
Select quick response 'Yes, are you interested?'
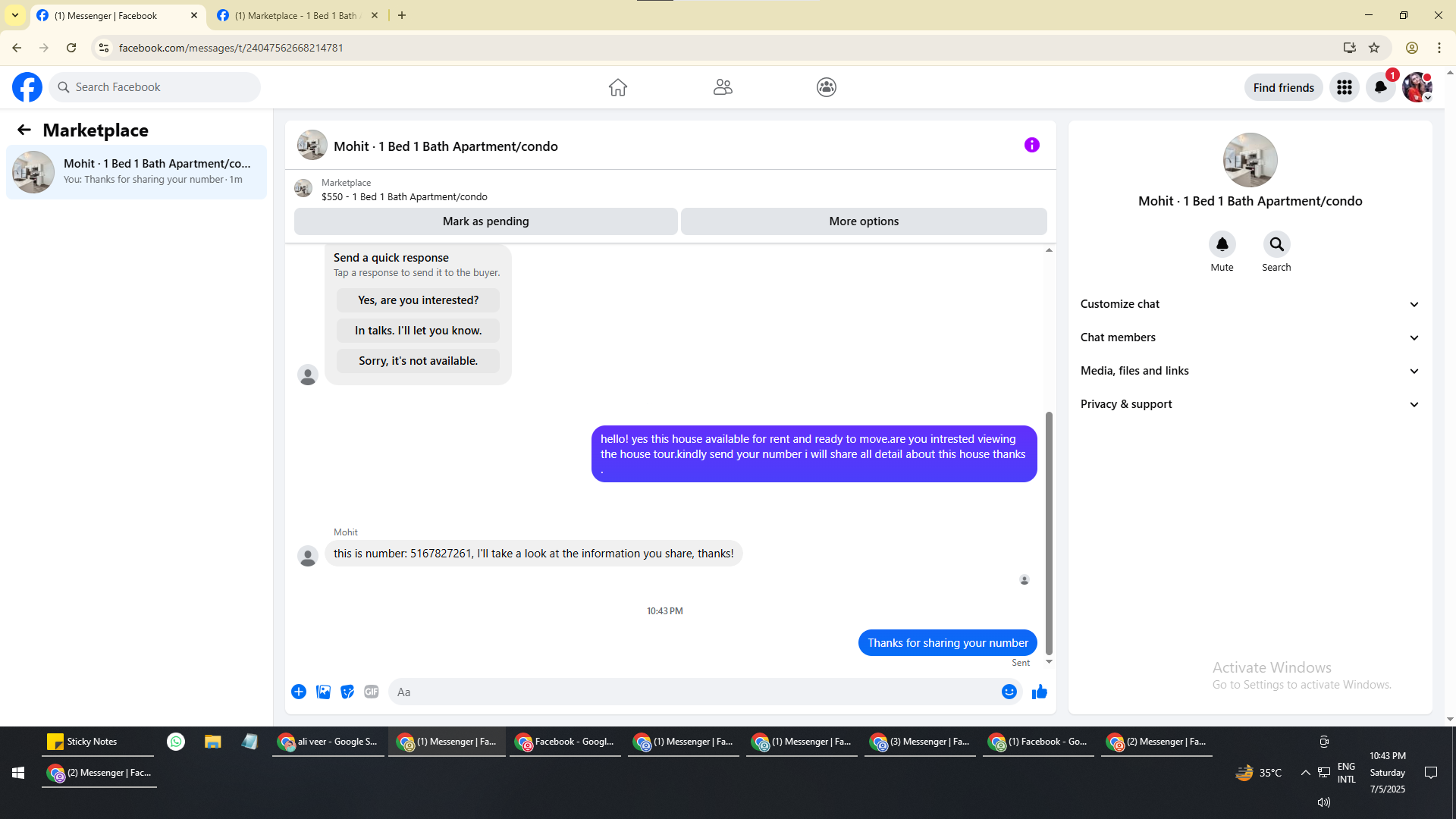(418, 300)
